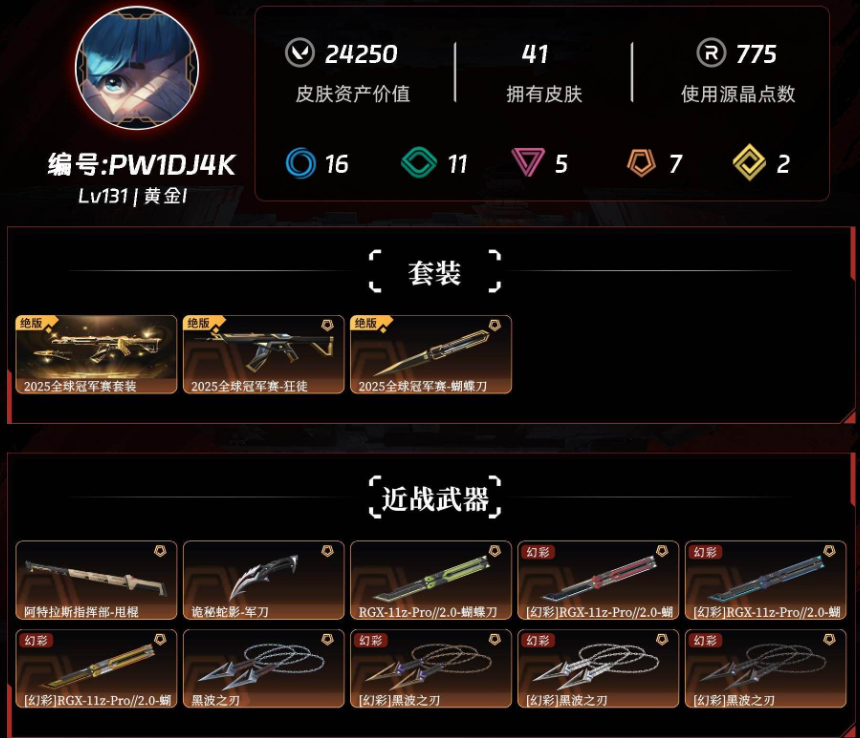The height and width of the screenshot is (738, 860).
Task: Open the red 幻彩 RGX-11z-Pro butterfly knife card
Action: 598,580
